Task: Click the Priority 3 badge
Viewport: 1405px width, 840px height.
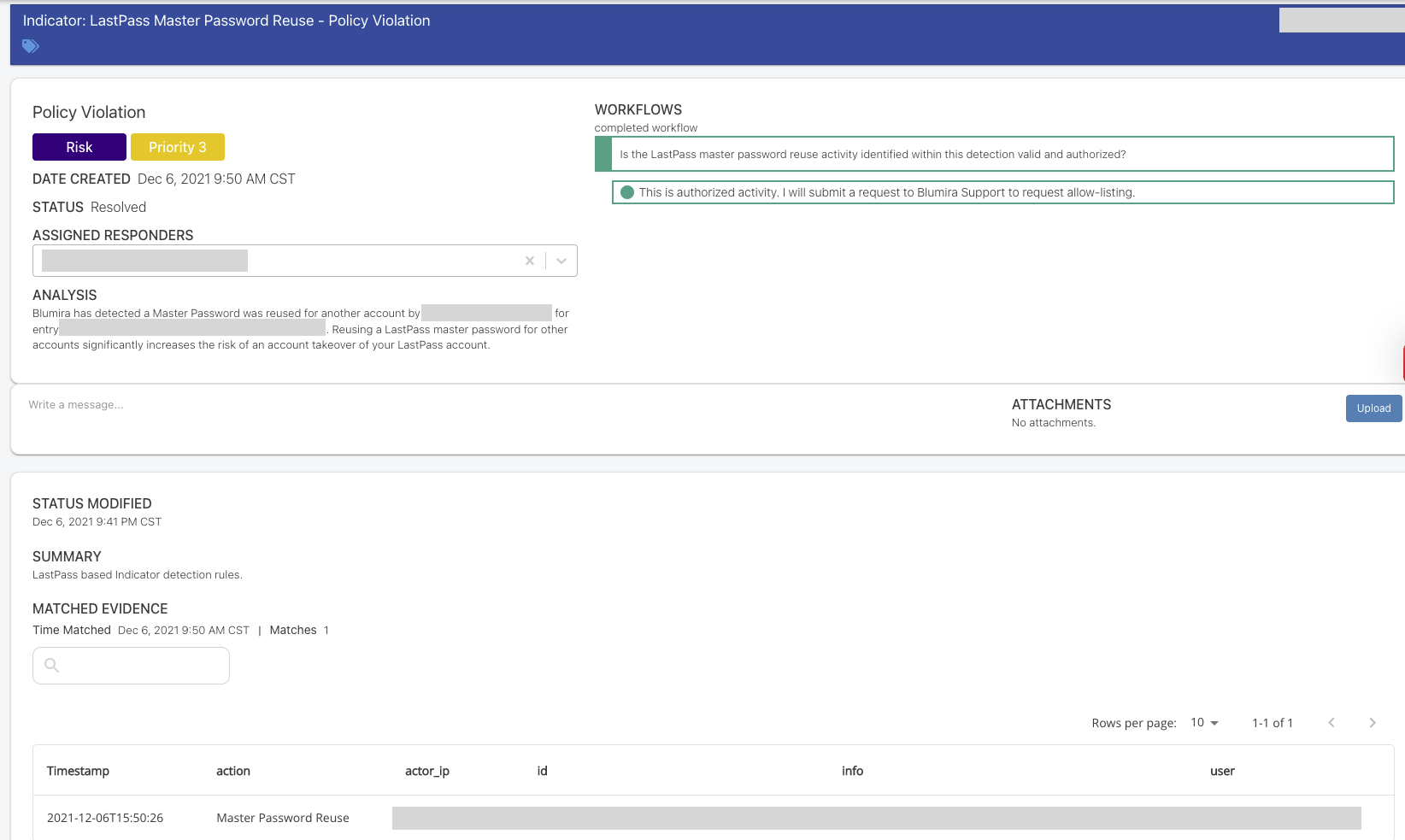Action: pyautogui.click(x=178, y=147)
